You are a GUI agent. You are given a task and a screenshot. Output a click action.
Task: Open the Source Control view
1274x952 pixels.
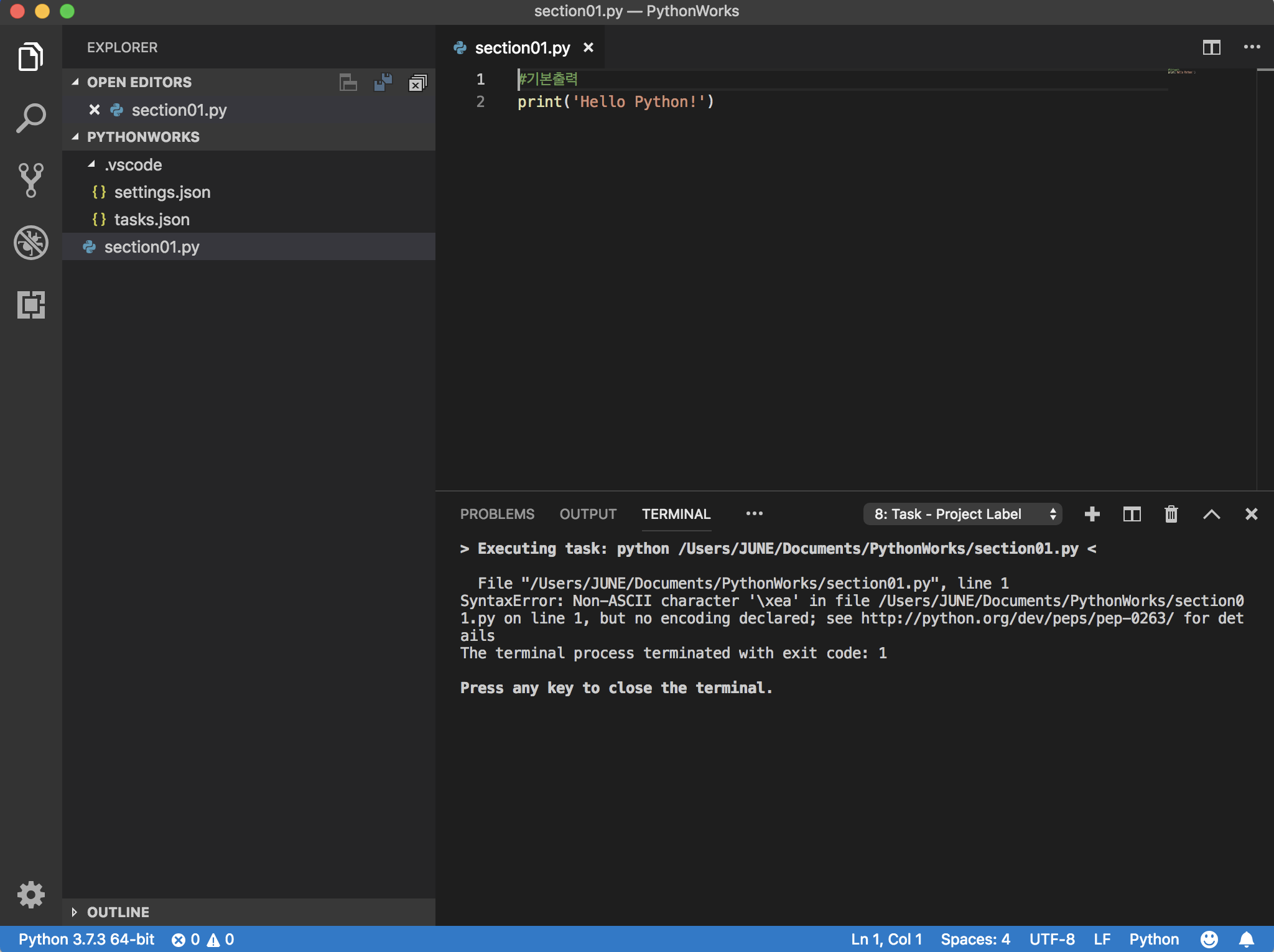[30, 180]
